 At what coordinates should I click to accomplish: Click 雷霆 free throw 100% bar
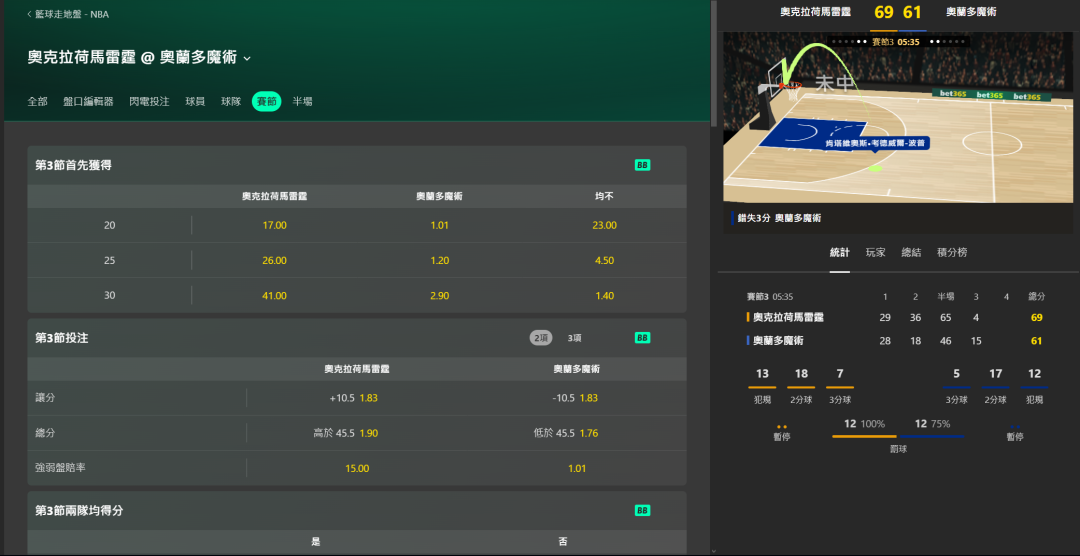click(x=864, y=436)
